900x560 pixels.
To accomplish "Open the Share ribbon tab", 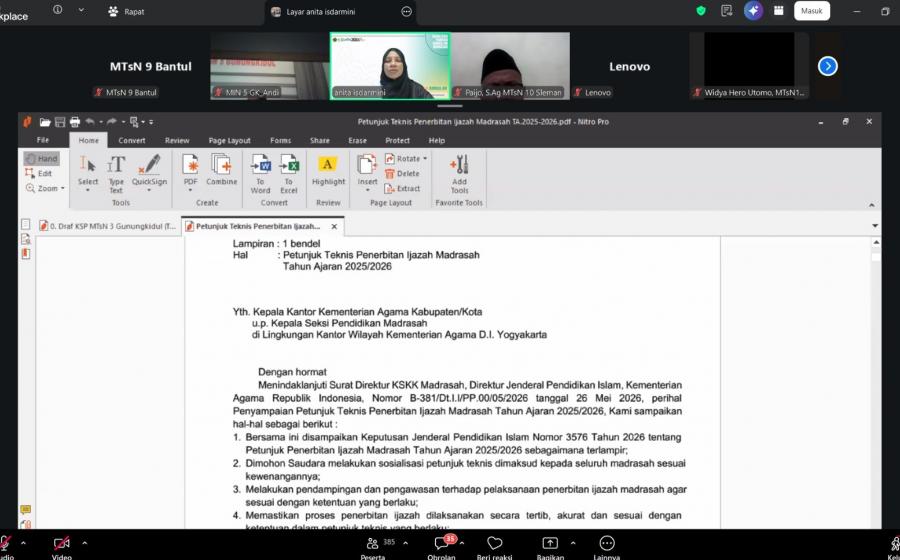I will tap(320, 140).
